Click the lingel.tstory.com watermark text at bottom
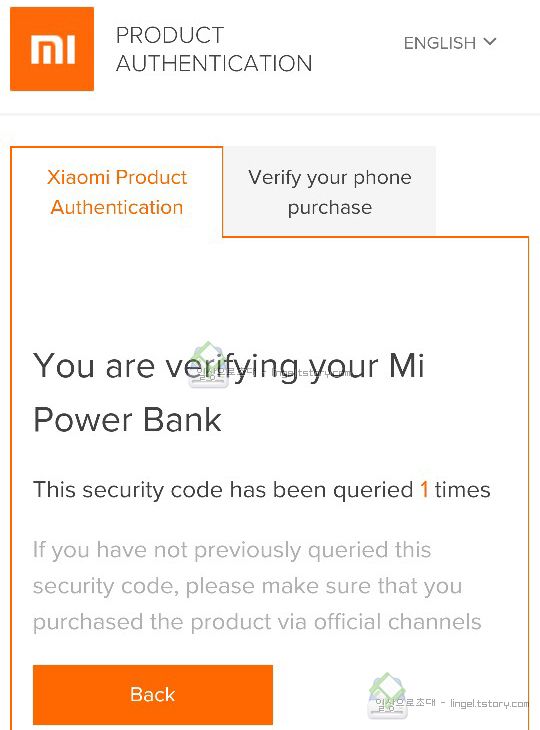 [489, 703]
